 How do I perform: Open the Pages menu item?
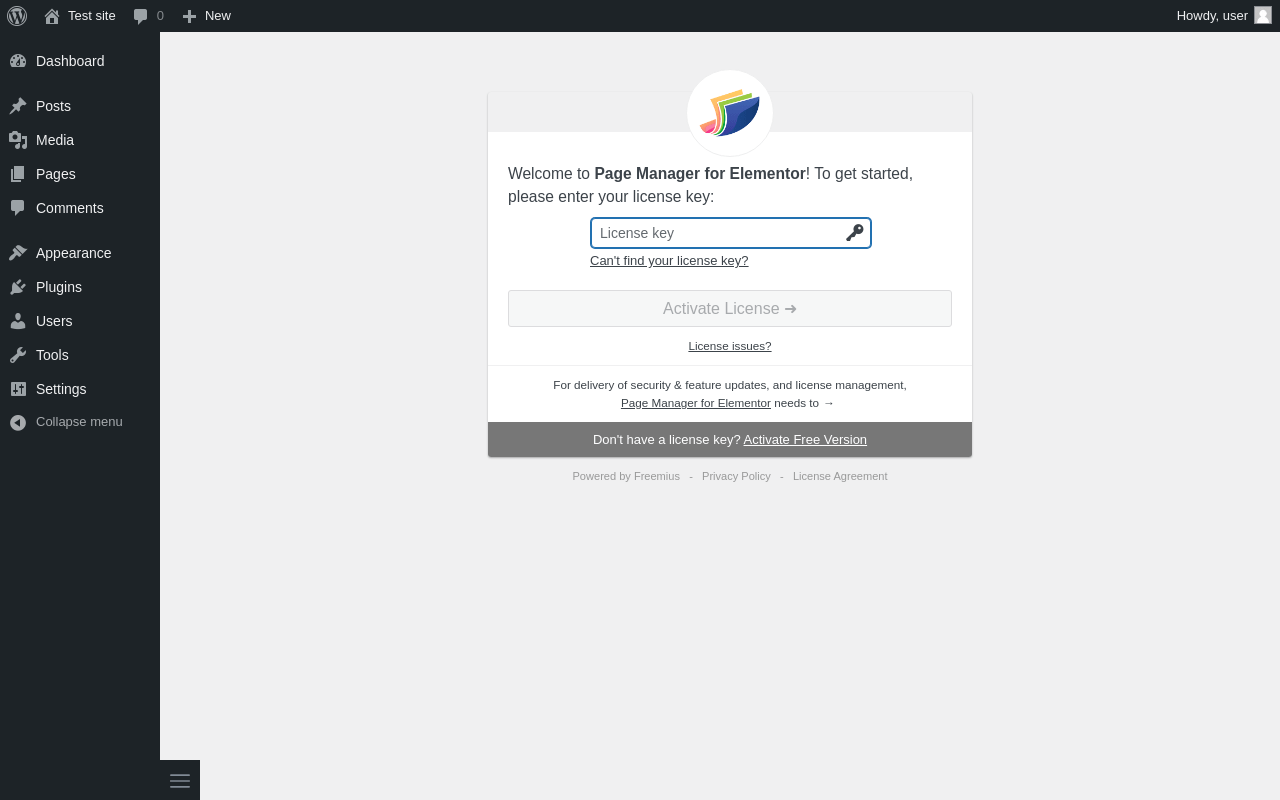[x=80, y=174]
